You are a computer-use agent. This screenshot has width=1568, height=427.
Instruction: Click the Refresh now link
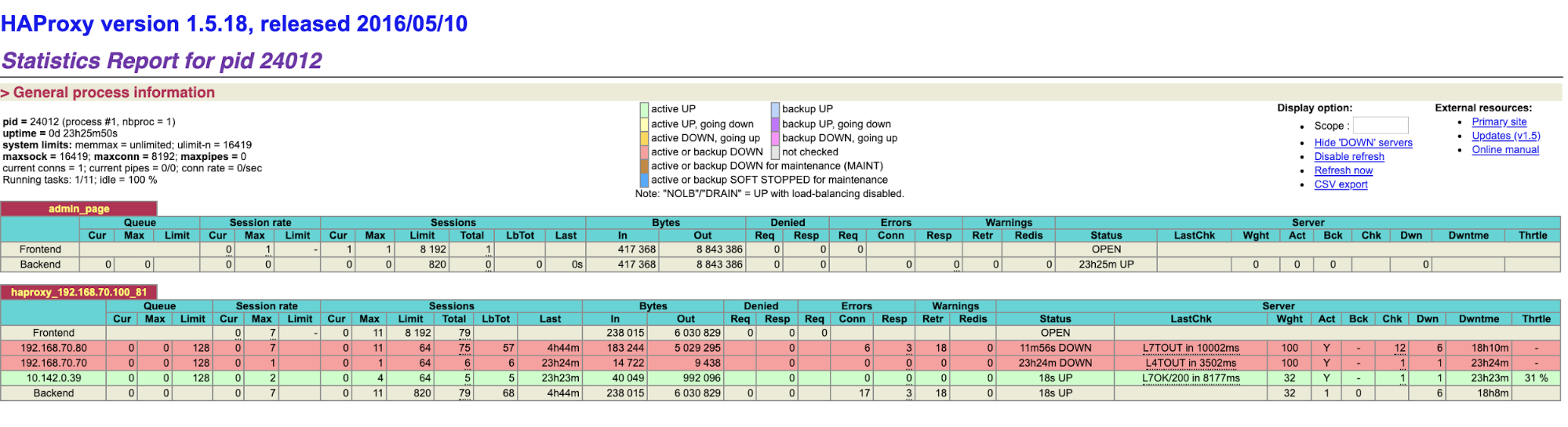coord(1344,171)
